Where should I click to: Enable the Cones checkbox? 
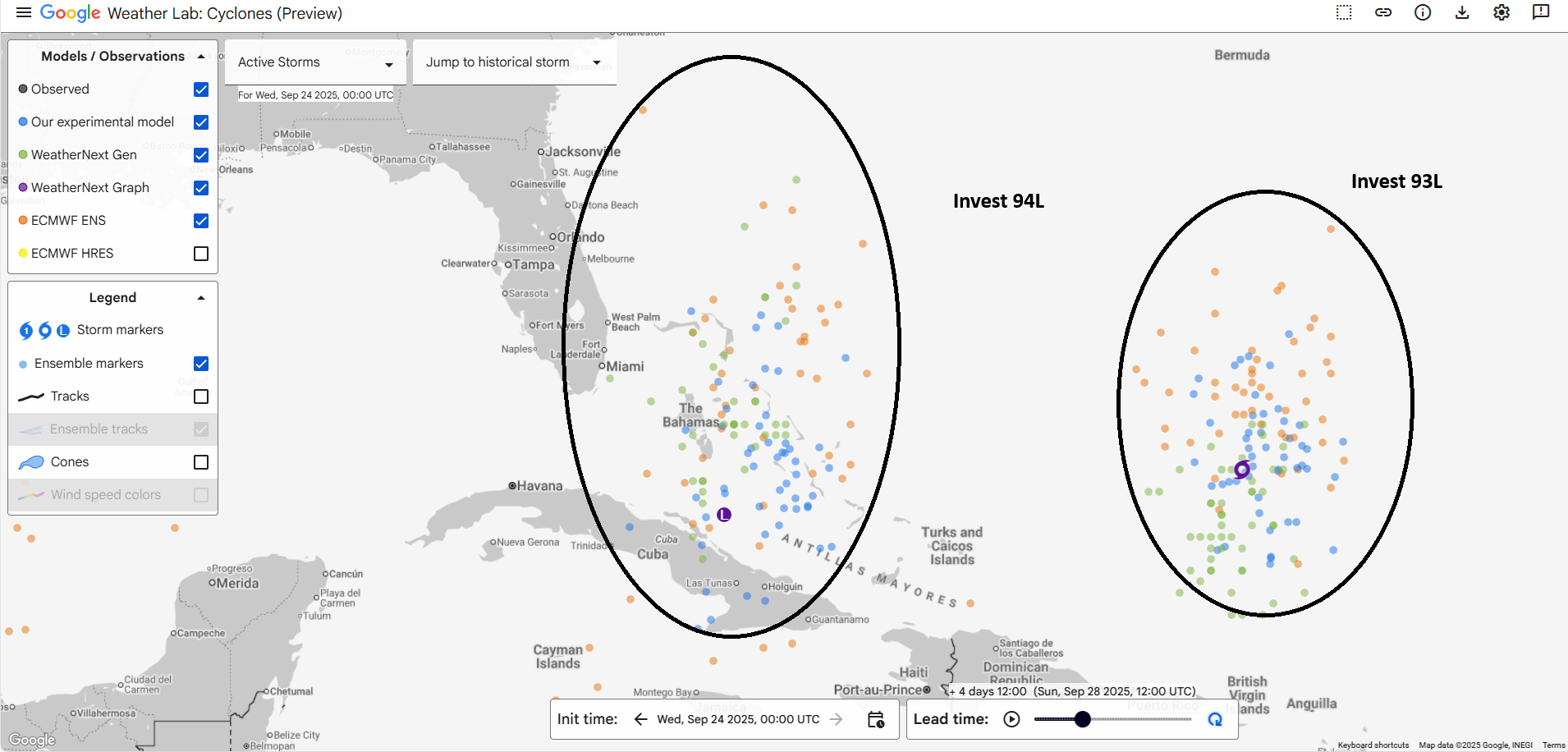201,462
